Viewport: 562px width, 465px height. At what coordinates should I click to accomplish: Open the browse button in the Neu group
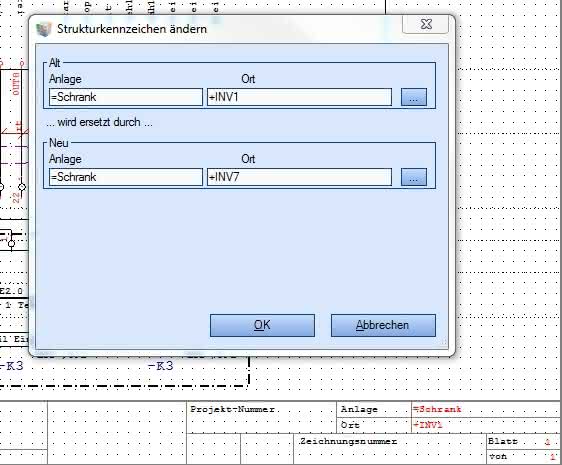click(x=414, y=177)
